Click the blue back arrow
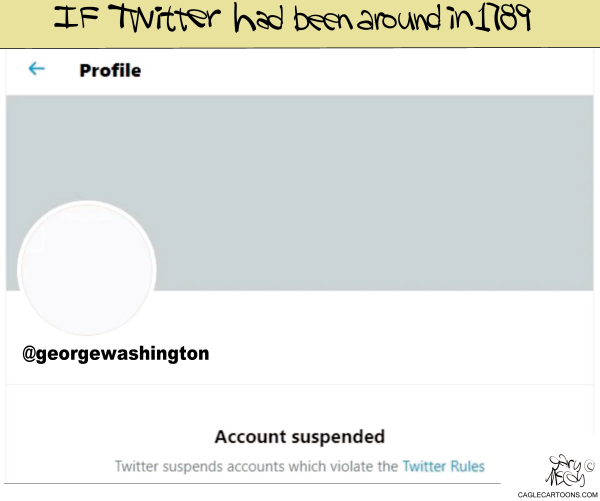Image resolution: width=600 pixels, height=501 pixels. (x=37, y=69)
